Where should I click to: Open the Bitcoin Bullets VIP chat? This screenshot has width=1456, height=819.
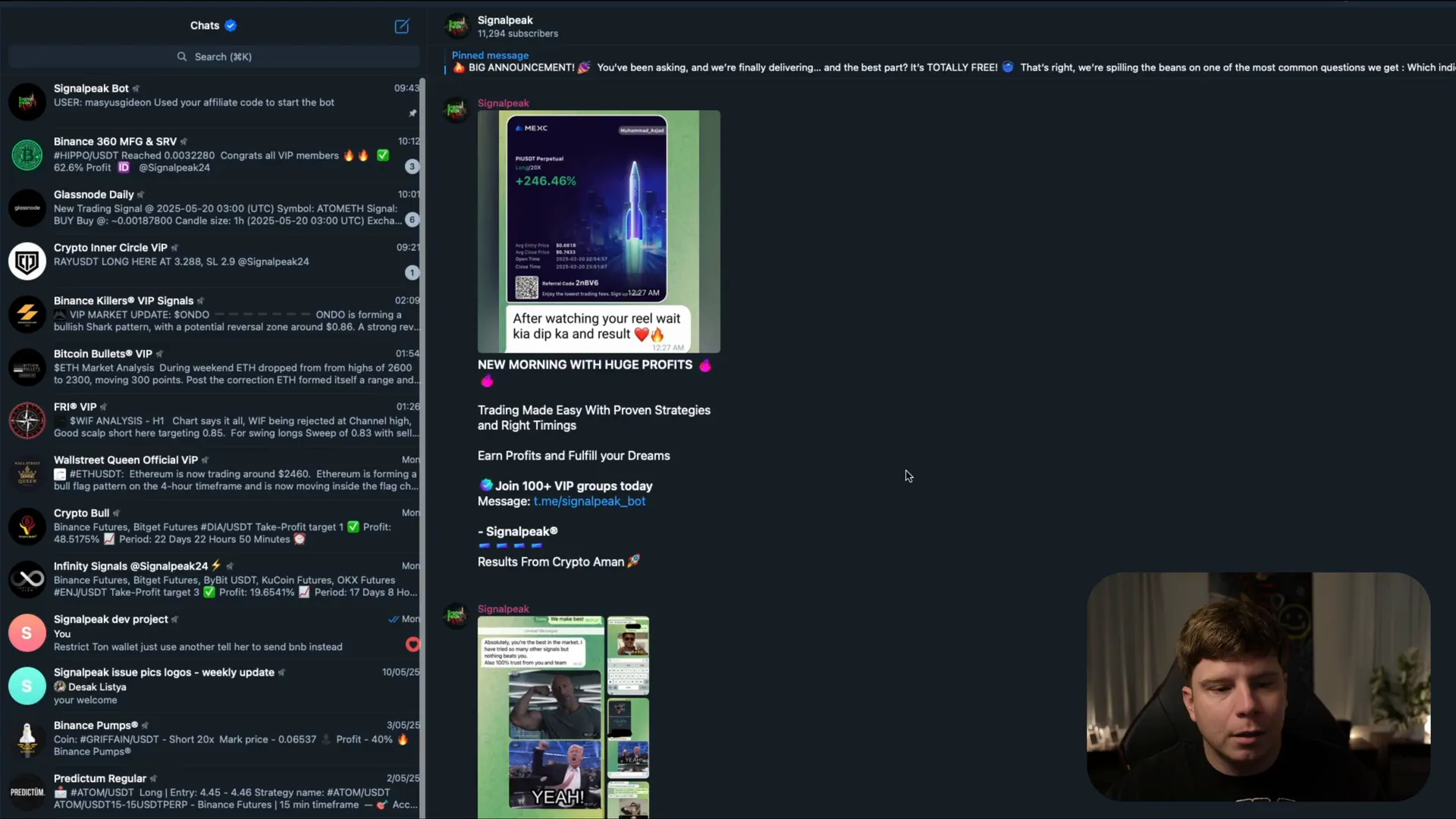pos(214,367)
